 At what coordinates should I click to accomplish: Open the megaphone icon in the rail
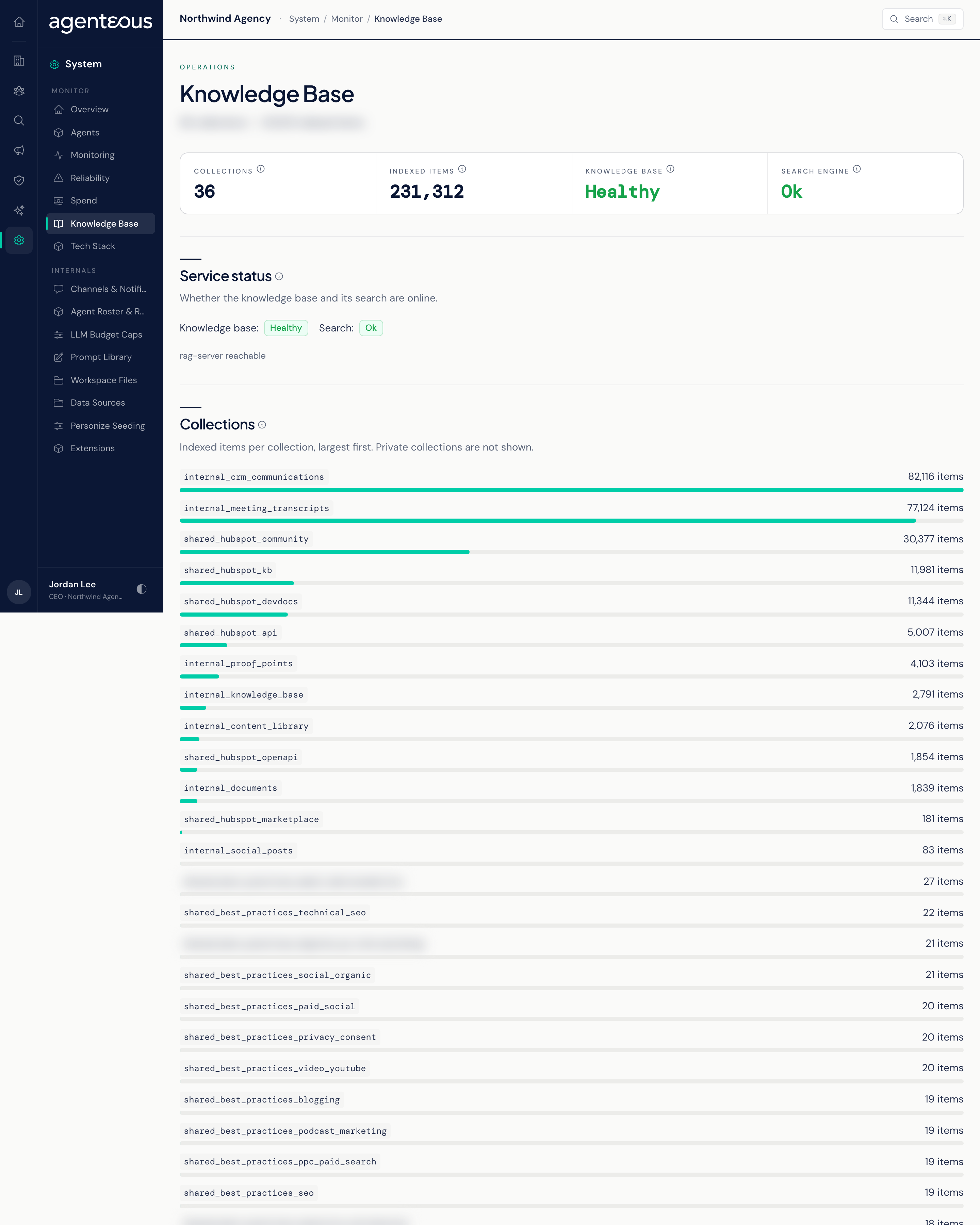[19, 150]
